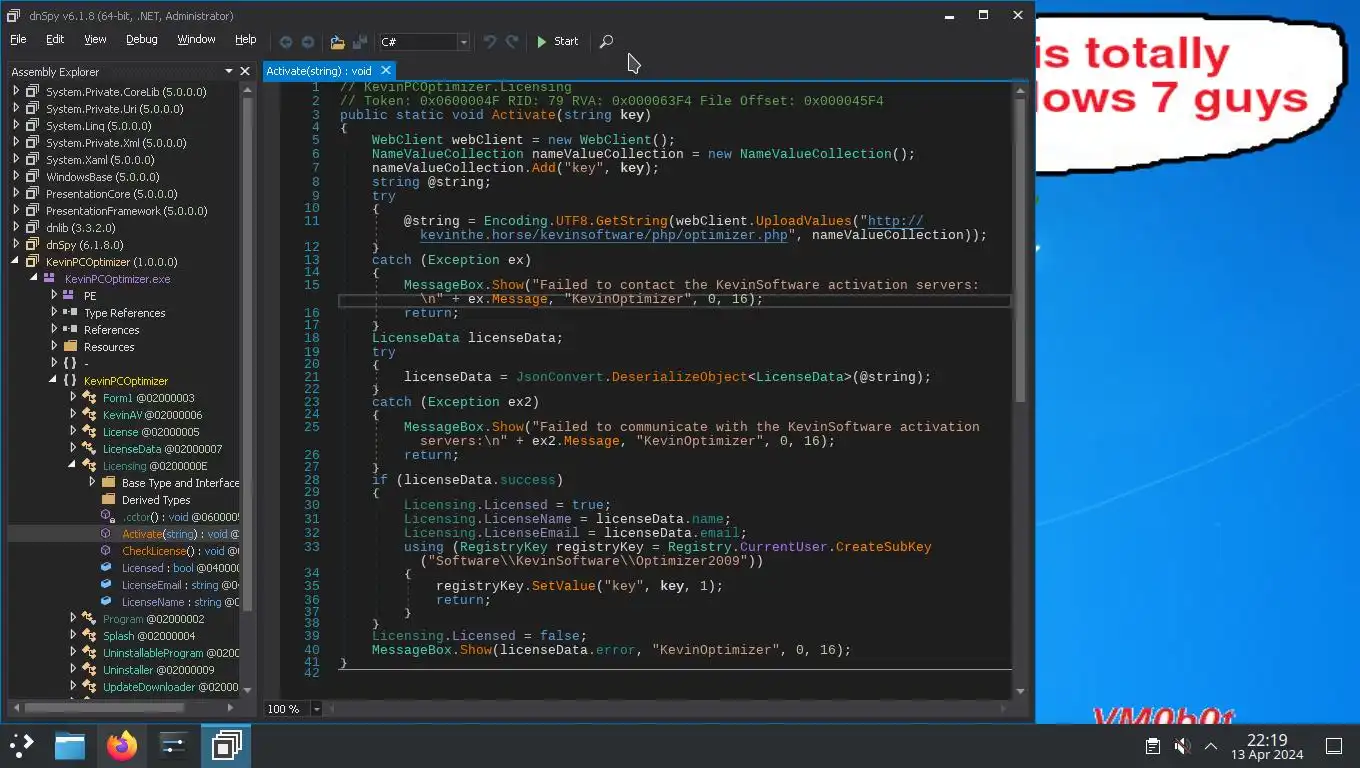Click the Navigate Backward arrow icon
The height and width of the screenshot is (768, 1360).
coord(286,42)
